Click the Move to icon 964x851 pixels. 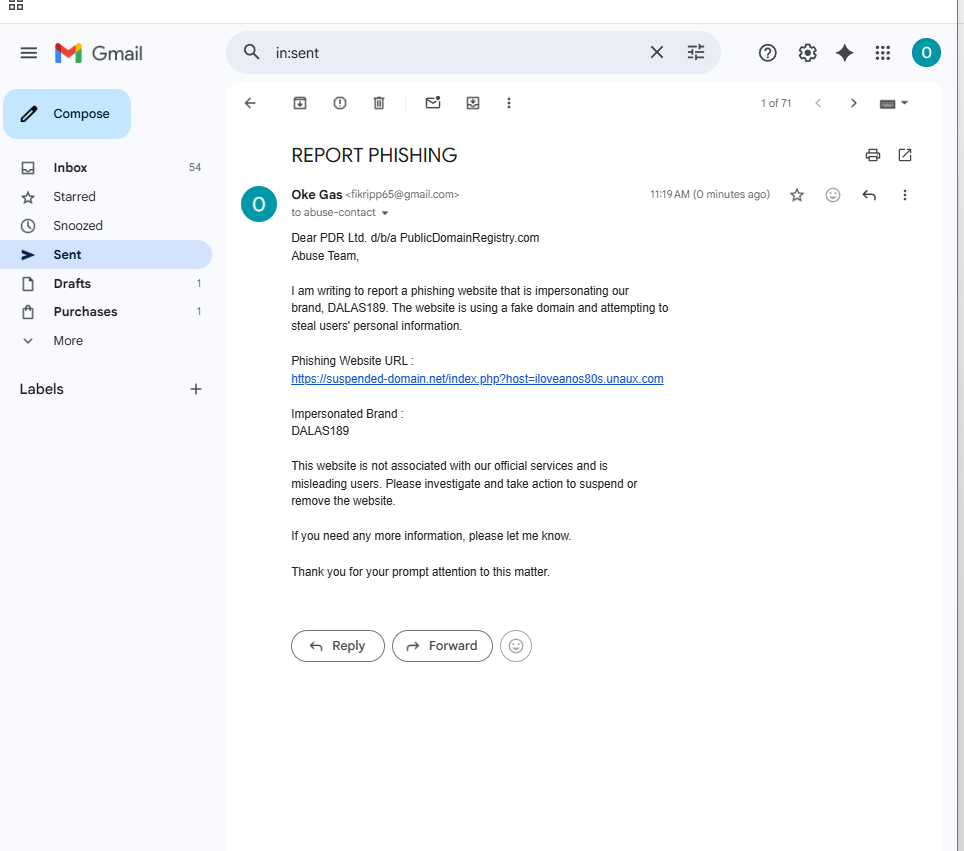point(473,103)
